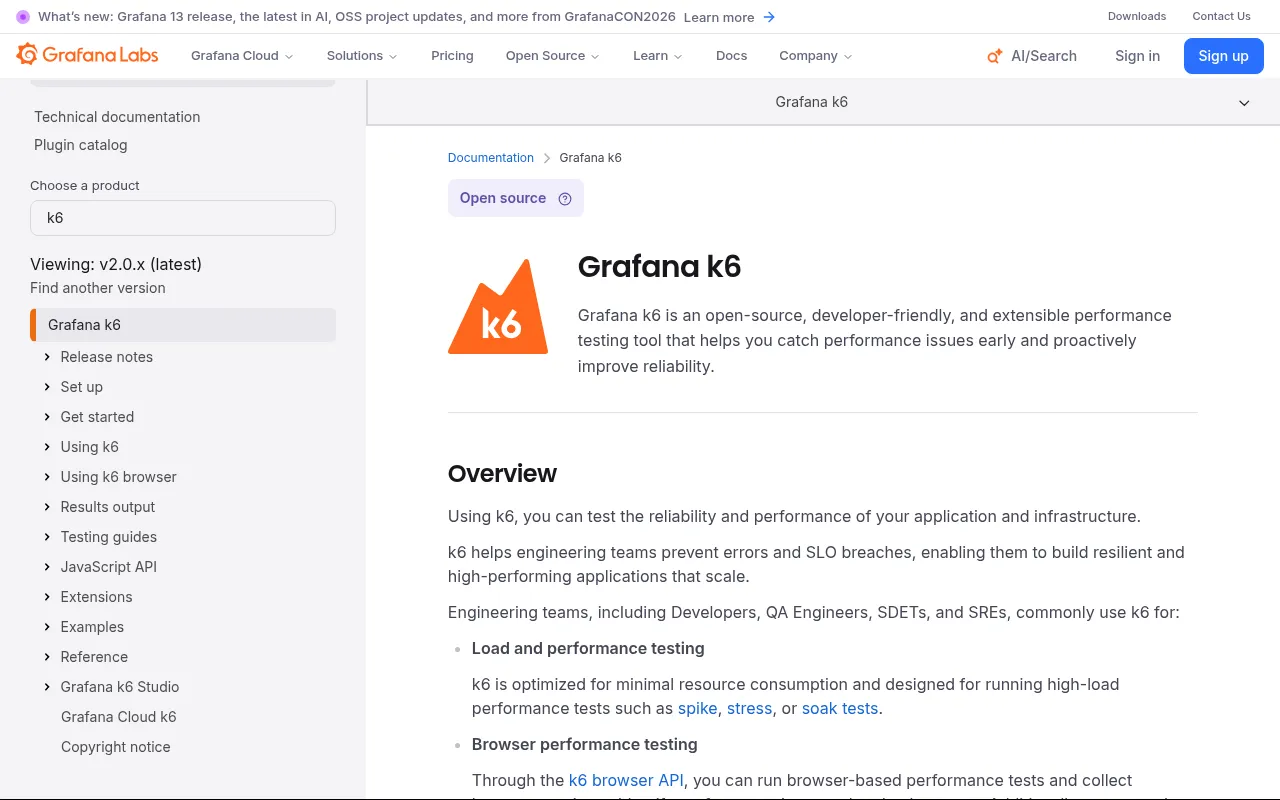Screen dimensions: 1280x800
Task: Open the Testing guides sidebar entry
Action: click(109, 537)
